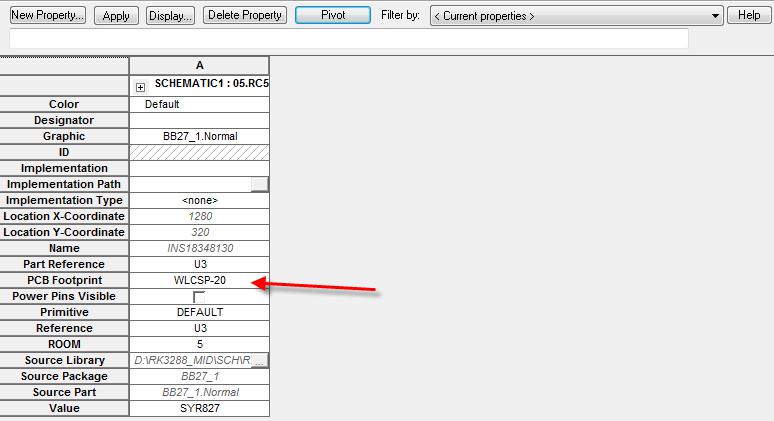Expand the SCHEMATIC1 plus icon

coord(141,87)
